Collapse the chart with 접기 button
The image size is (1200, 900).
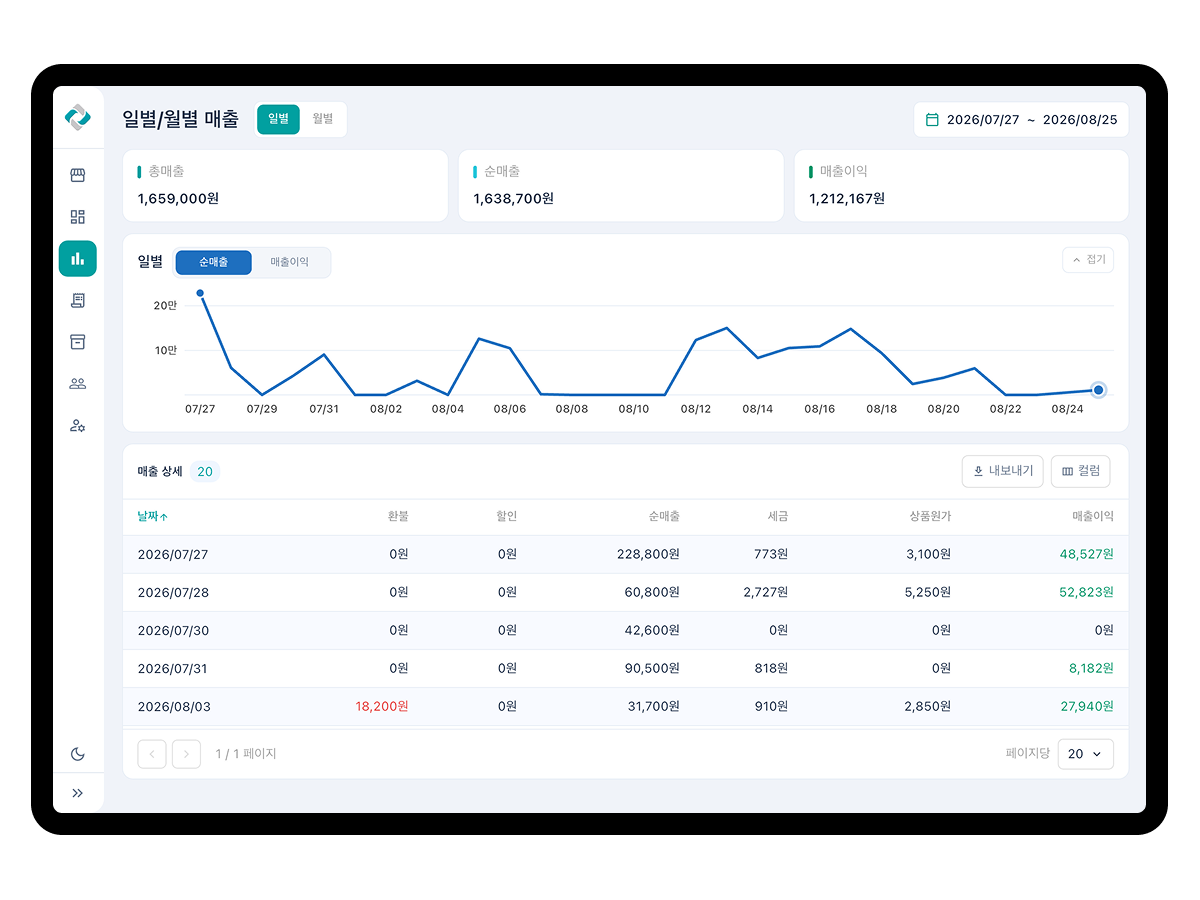(x=1088, y=260)
